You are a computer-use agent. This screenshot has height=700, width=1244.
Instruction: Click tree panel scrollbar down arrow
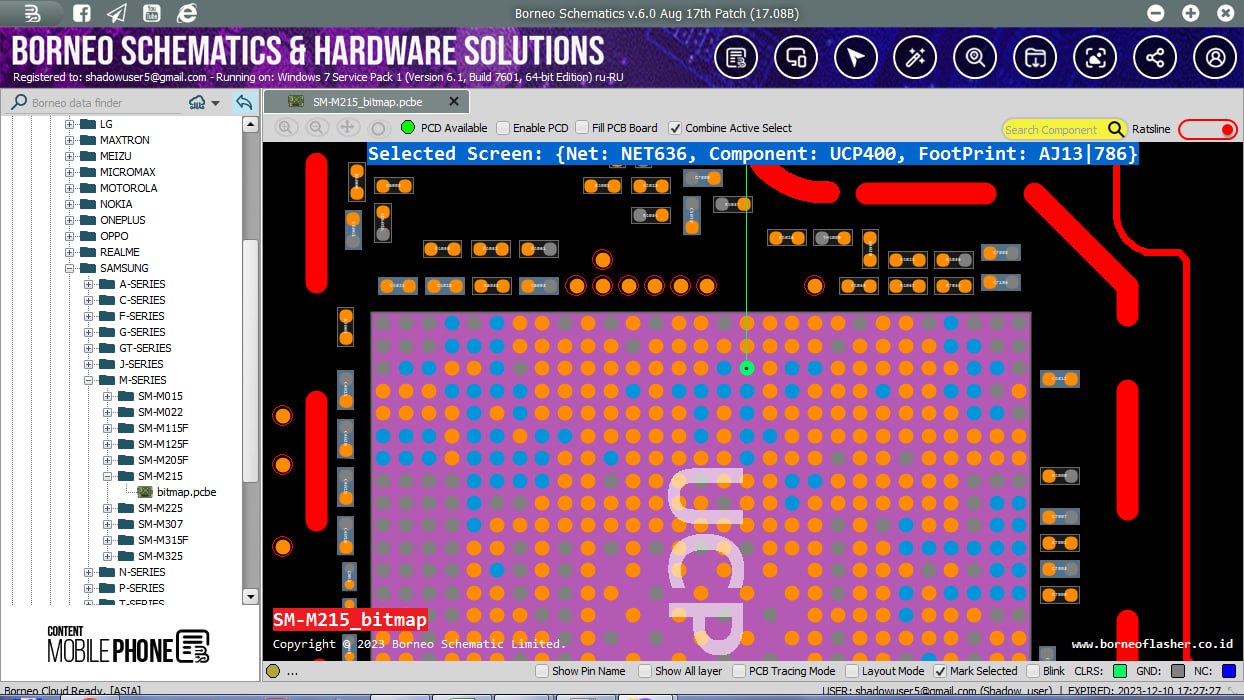coord(250,596)
